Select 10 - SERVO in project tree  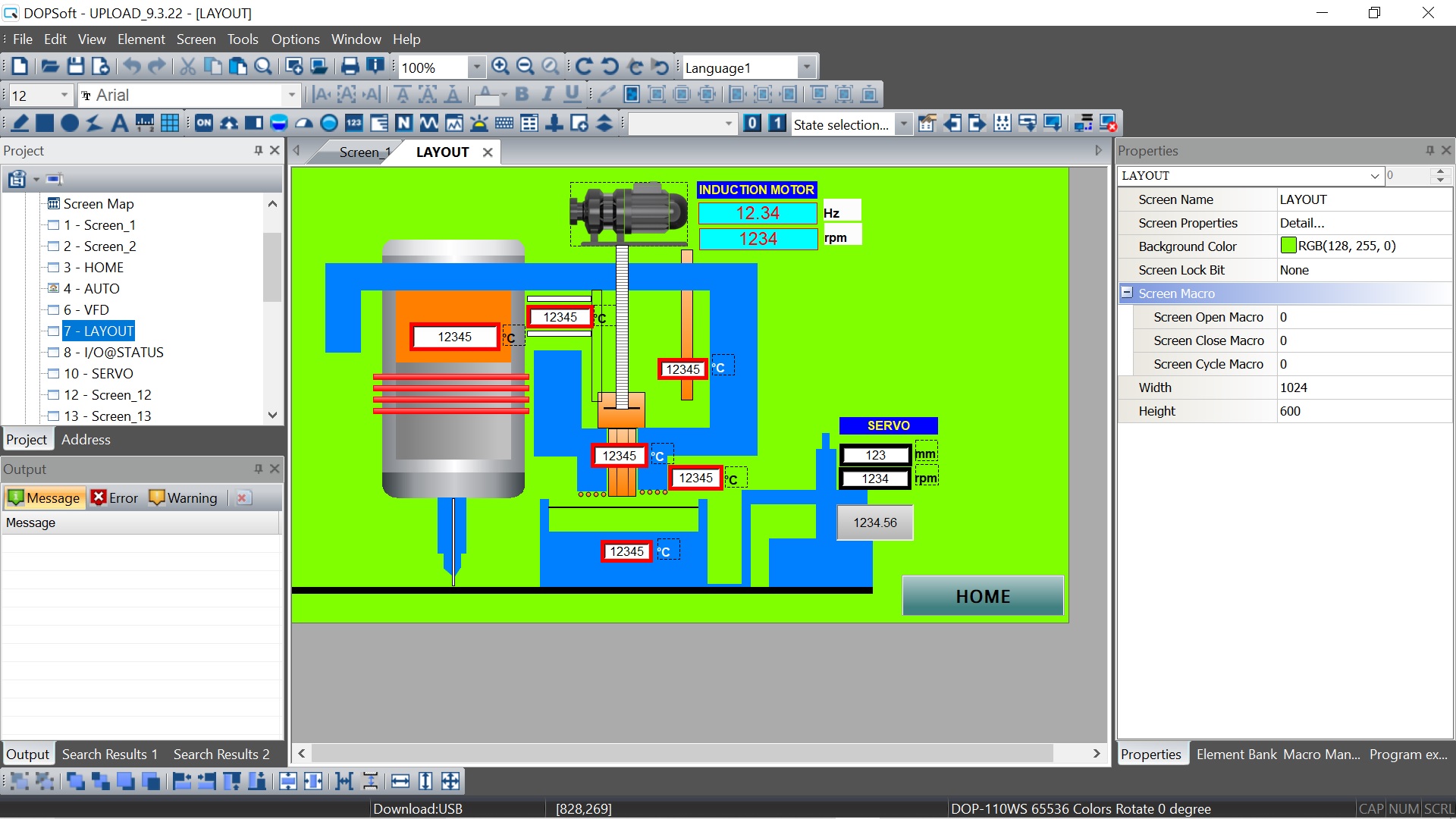[x=99, y=374]
